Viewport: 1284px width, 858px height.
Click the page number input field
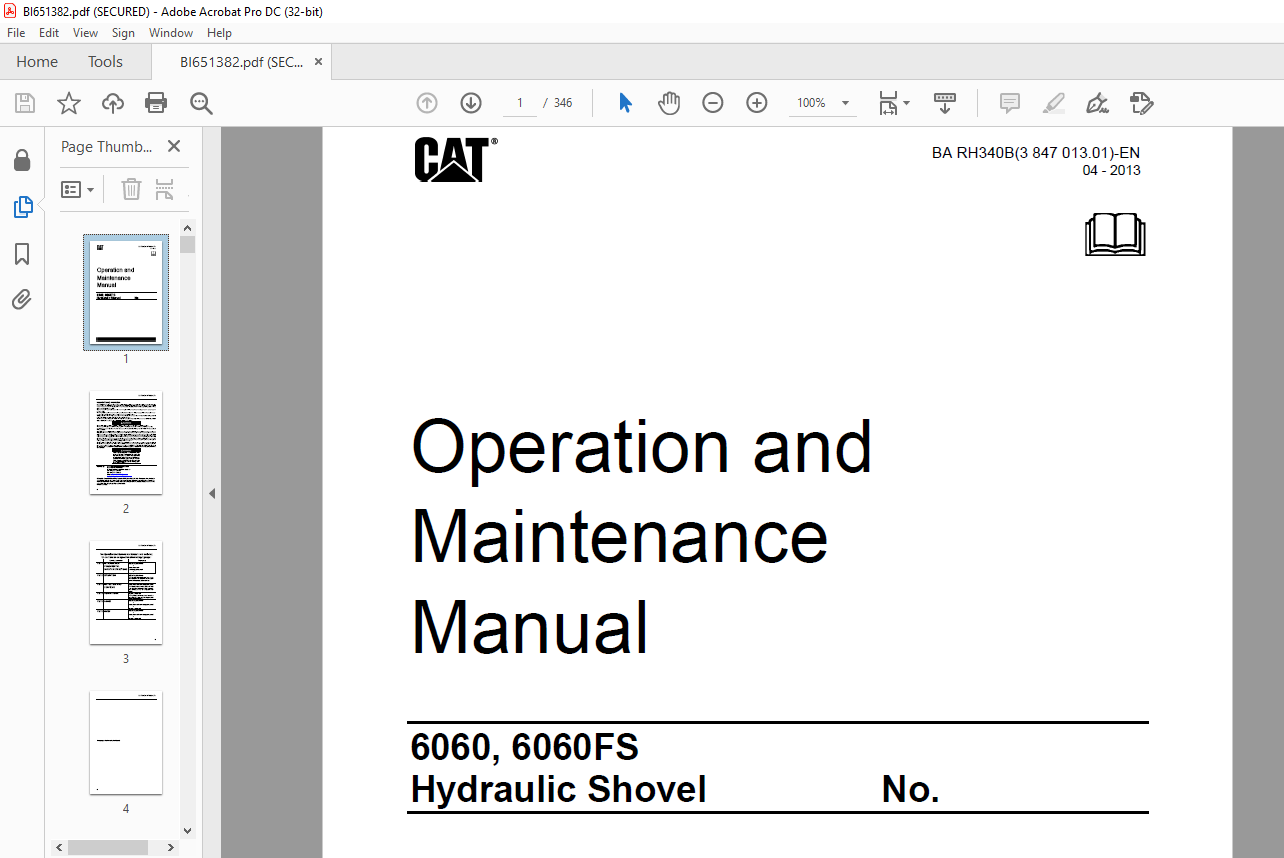[520, 103]
